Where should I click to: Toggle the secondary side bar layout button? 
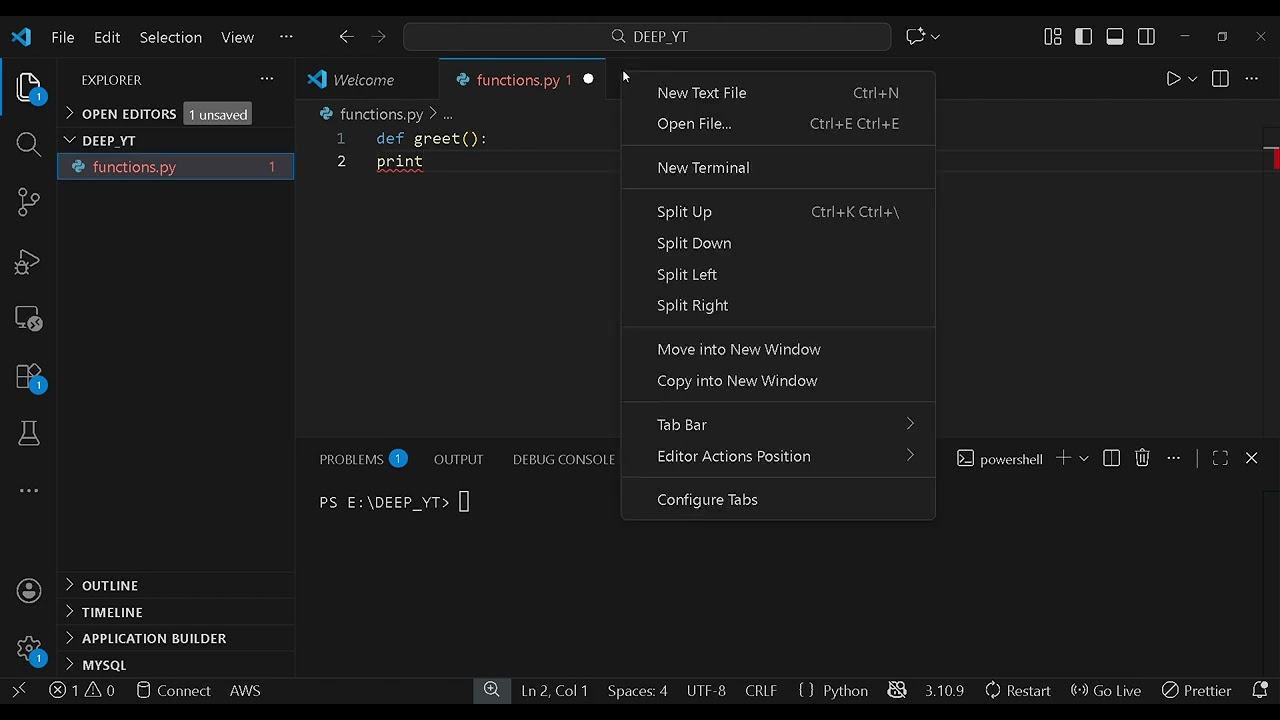(1147, 37)
